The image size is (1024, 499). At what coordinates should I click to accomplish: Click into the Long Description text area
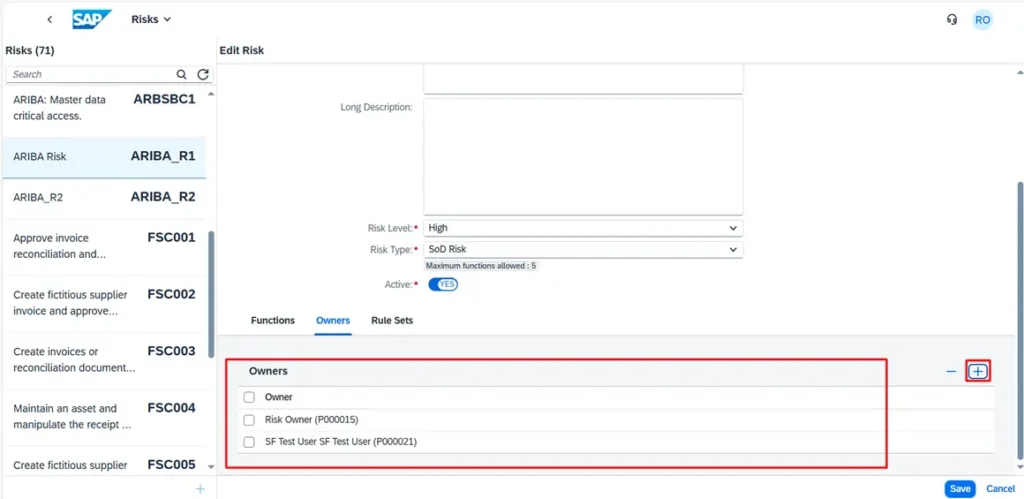pyautogui.click(x=583, y=156)
